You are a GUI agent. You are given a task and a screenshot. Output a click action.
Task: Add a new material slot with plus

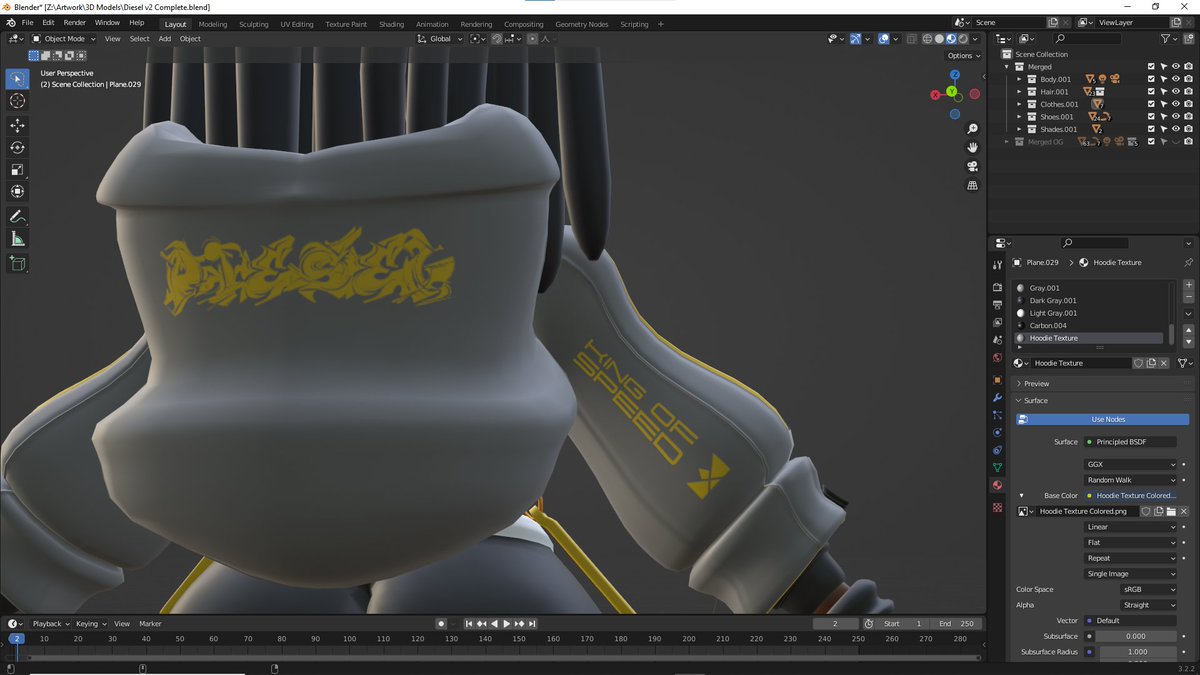(x=1188, y=285)
